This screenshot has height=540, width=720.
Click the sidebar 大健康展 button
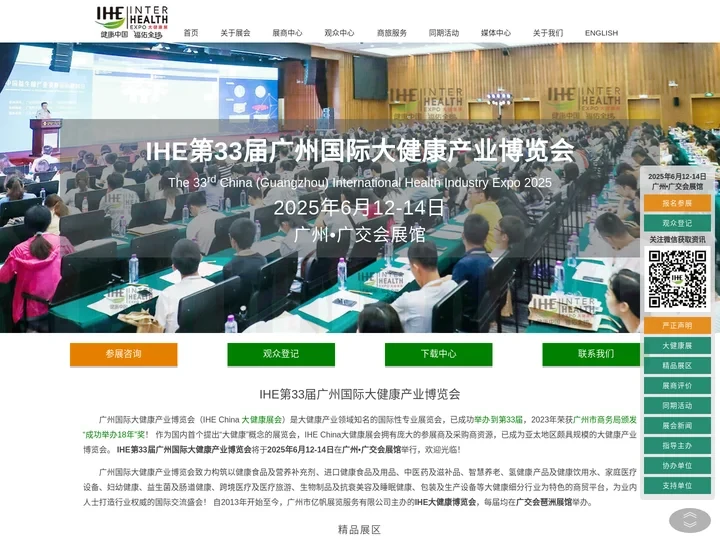(677, 346)
